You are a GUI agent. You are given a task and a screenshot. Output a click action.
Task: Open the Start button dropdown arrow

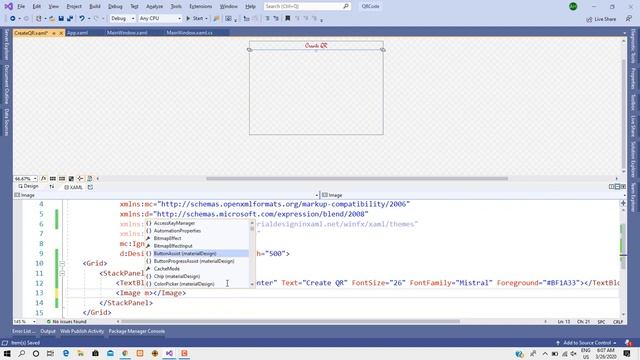[206, 18]
